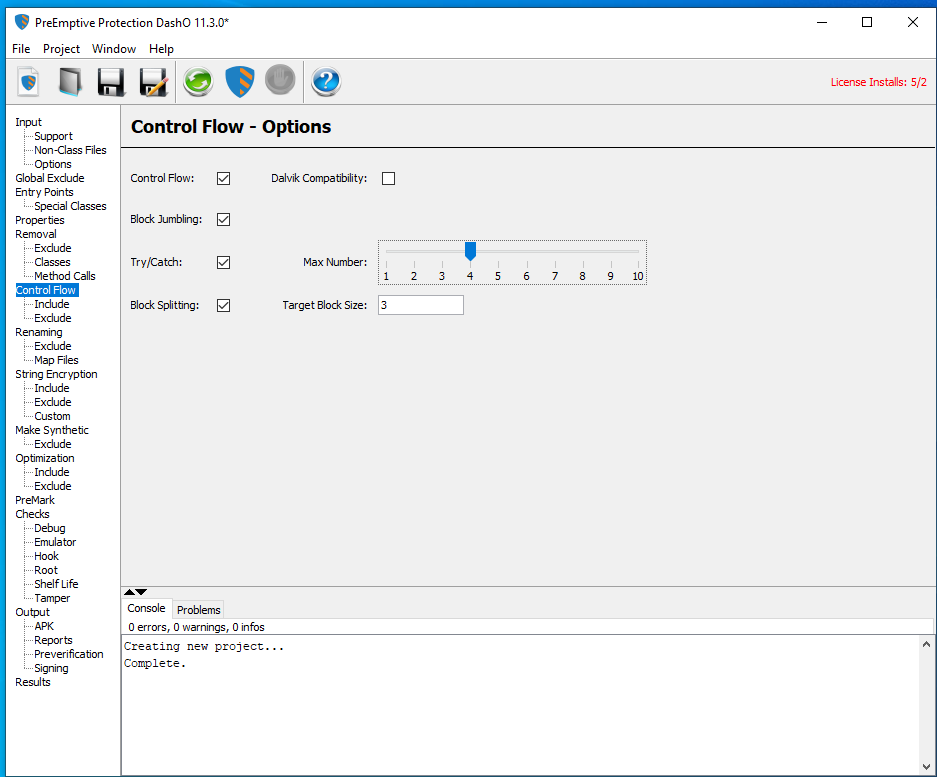937x777 pixels.
Task: Open Help using the question mark icon
Action: pyautogui.click(x=325, y=81)
